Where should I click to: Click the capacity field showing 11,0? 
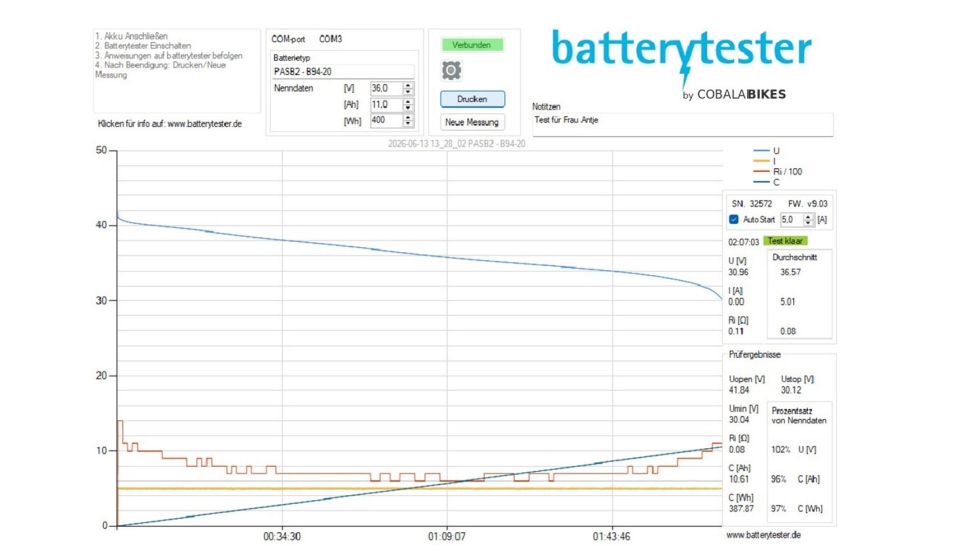tap(386, 104)
